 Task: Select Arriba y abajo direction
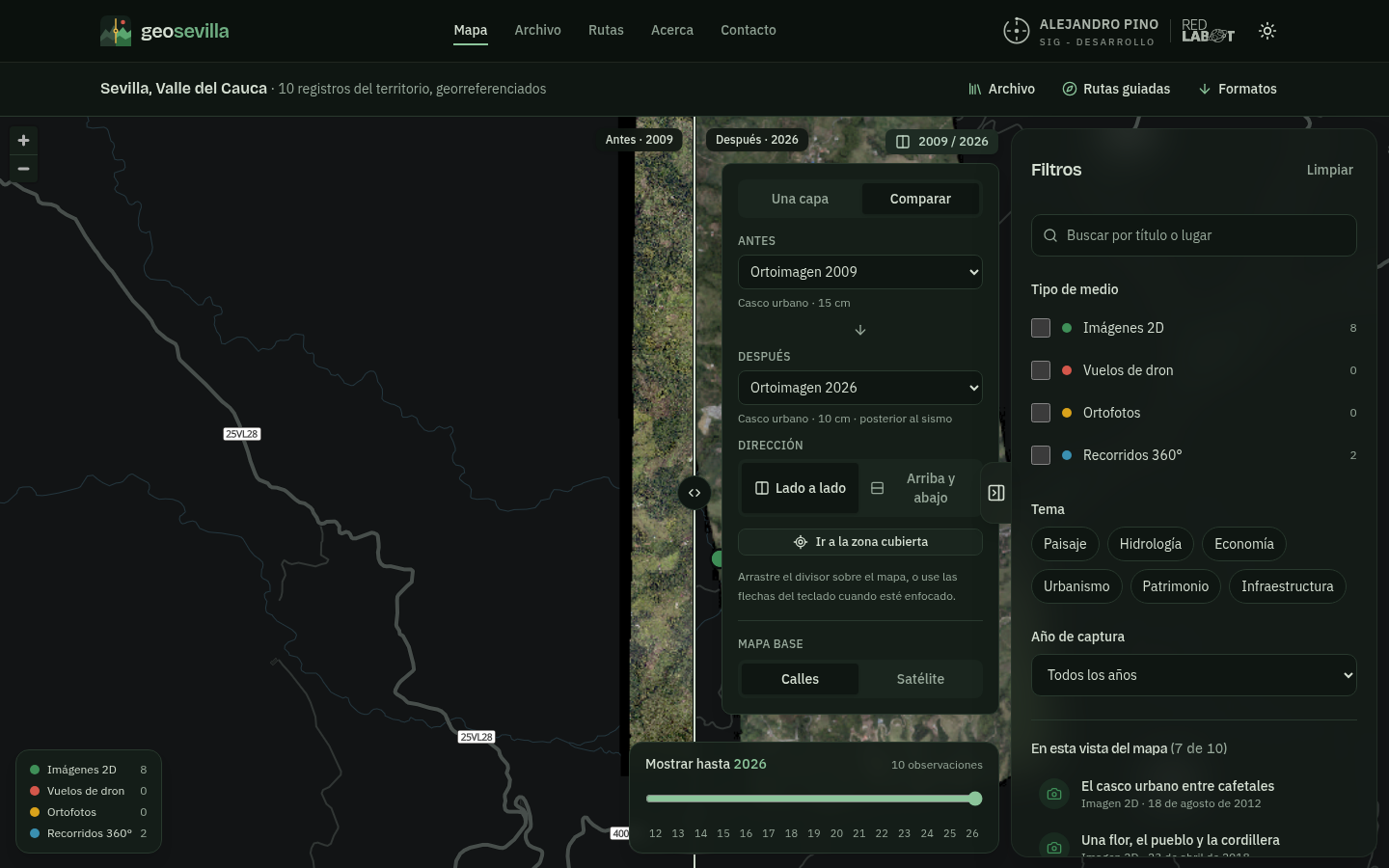[x=919, y=488]
